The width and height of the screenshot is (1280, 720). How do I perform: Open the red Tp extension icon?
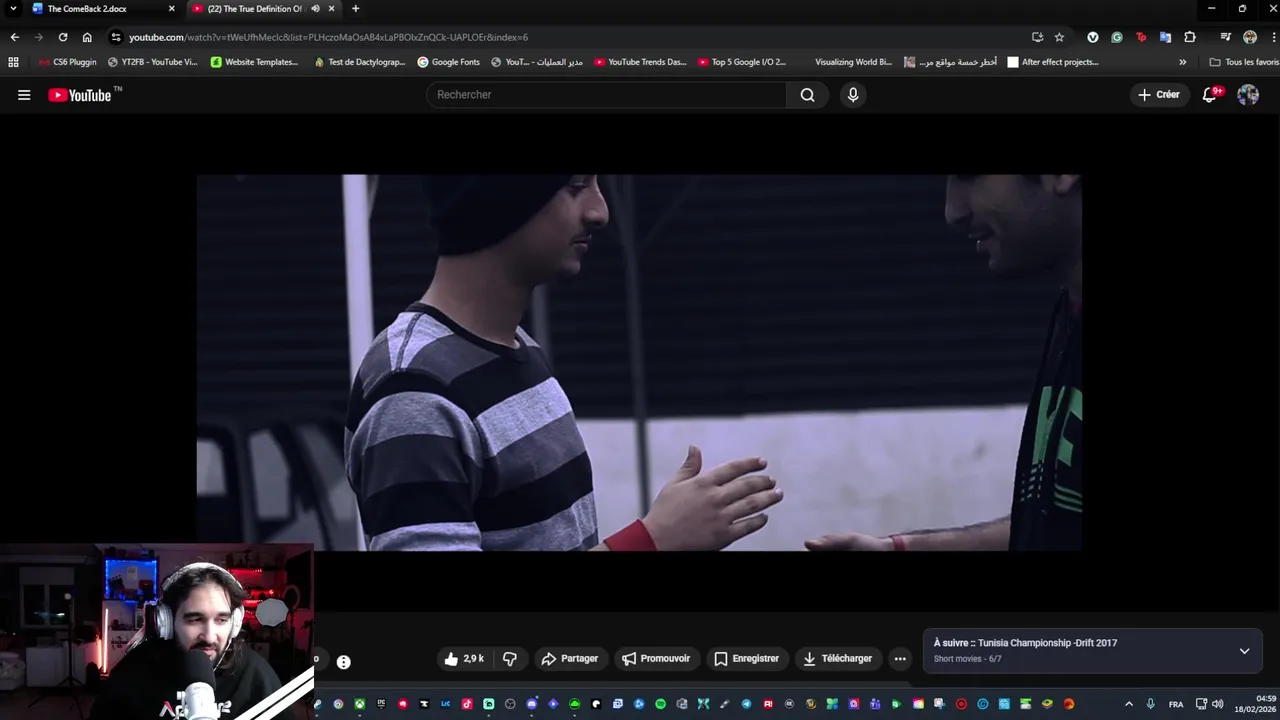(1141, 37)
